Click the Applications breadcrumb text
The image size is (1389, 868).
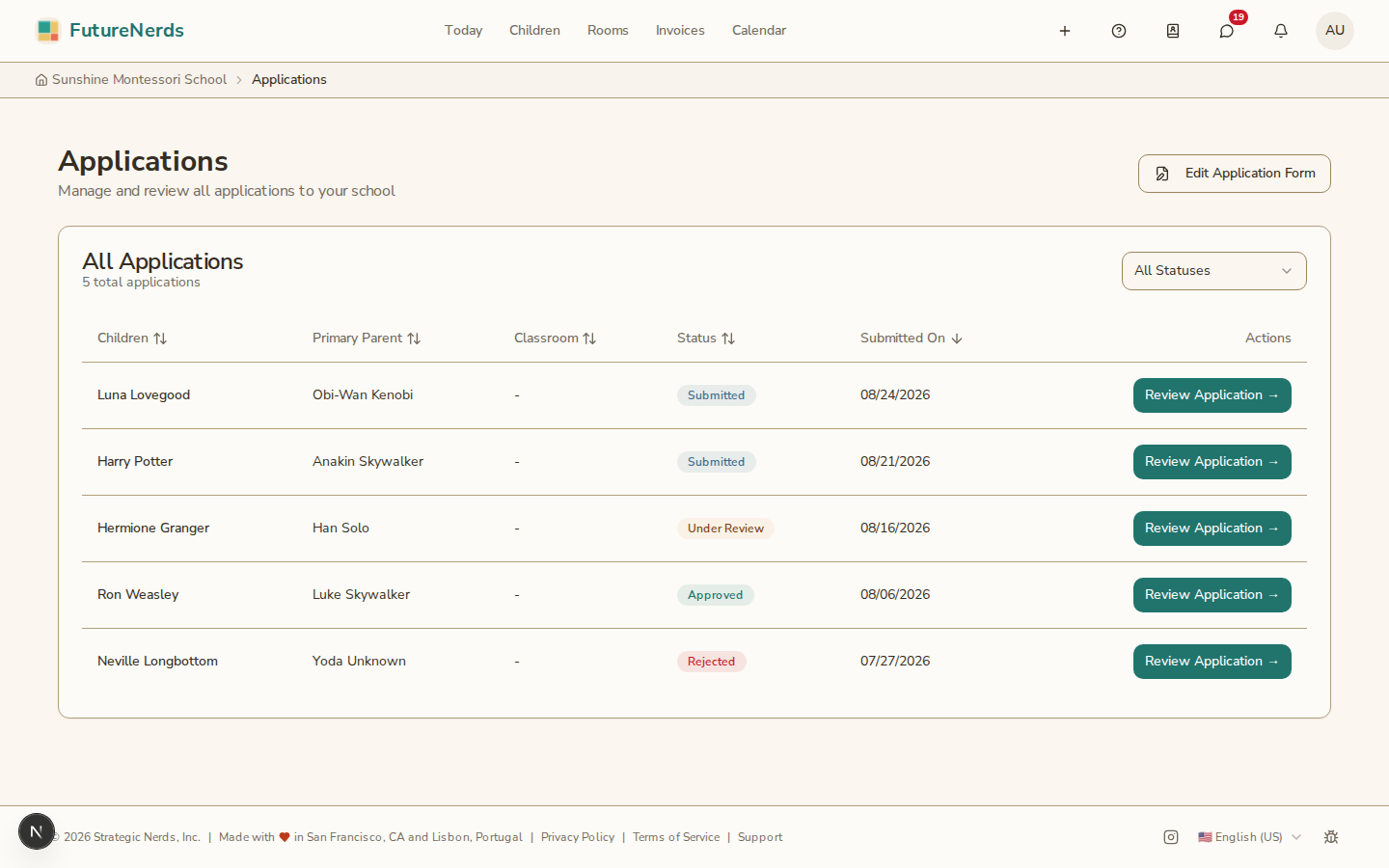289,80
